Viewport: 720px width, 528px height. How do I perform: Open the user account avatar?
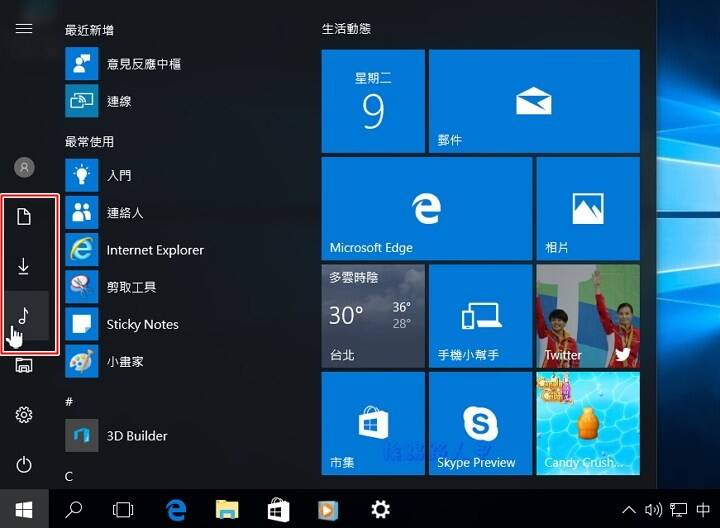(24, 167)
